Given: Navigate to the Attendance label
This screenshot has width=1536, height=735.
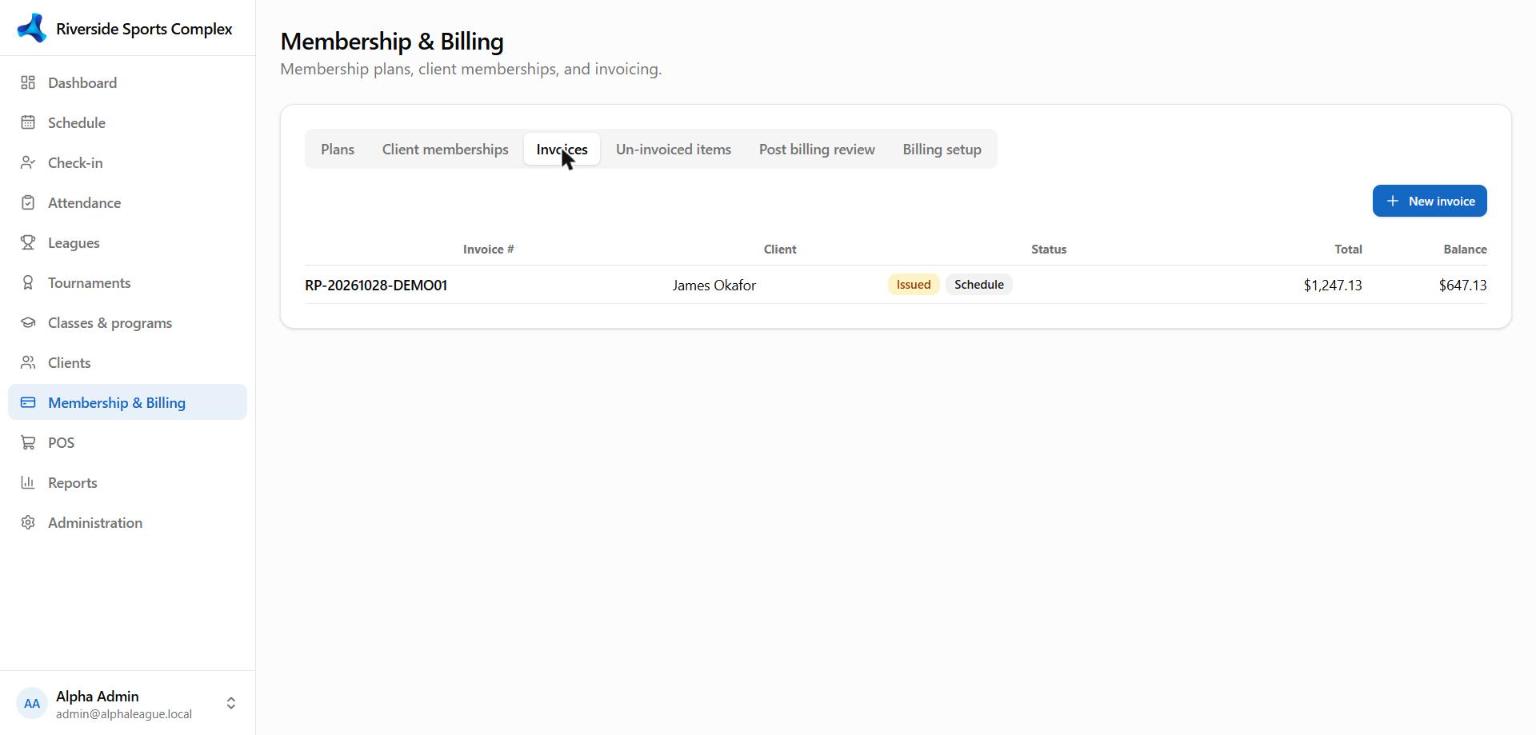Looking at the screenshot, I should pos(84,203).
